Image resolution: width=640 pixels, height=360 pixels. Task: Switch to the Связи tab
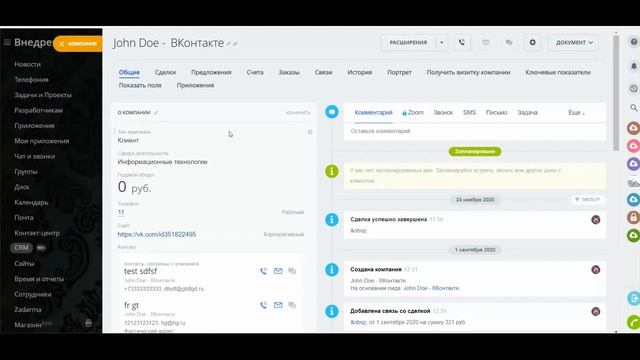(323, 72)
